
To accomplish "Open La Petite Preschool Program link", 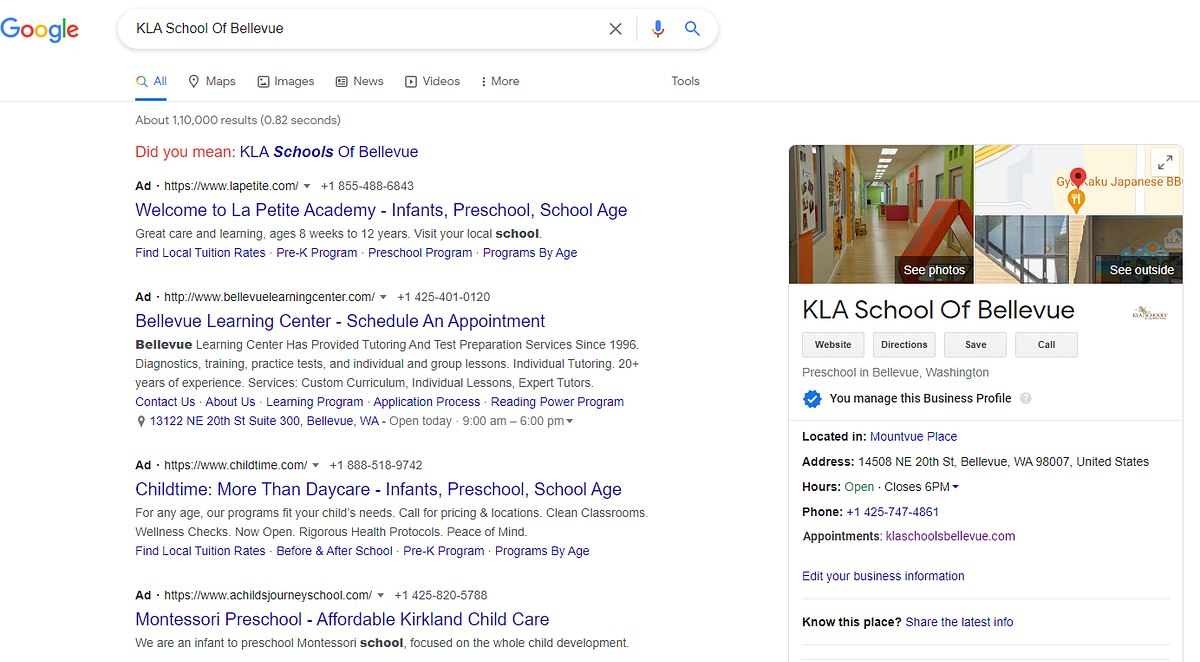I will click(420, 253).
